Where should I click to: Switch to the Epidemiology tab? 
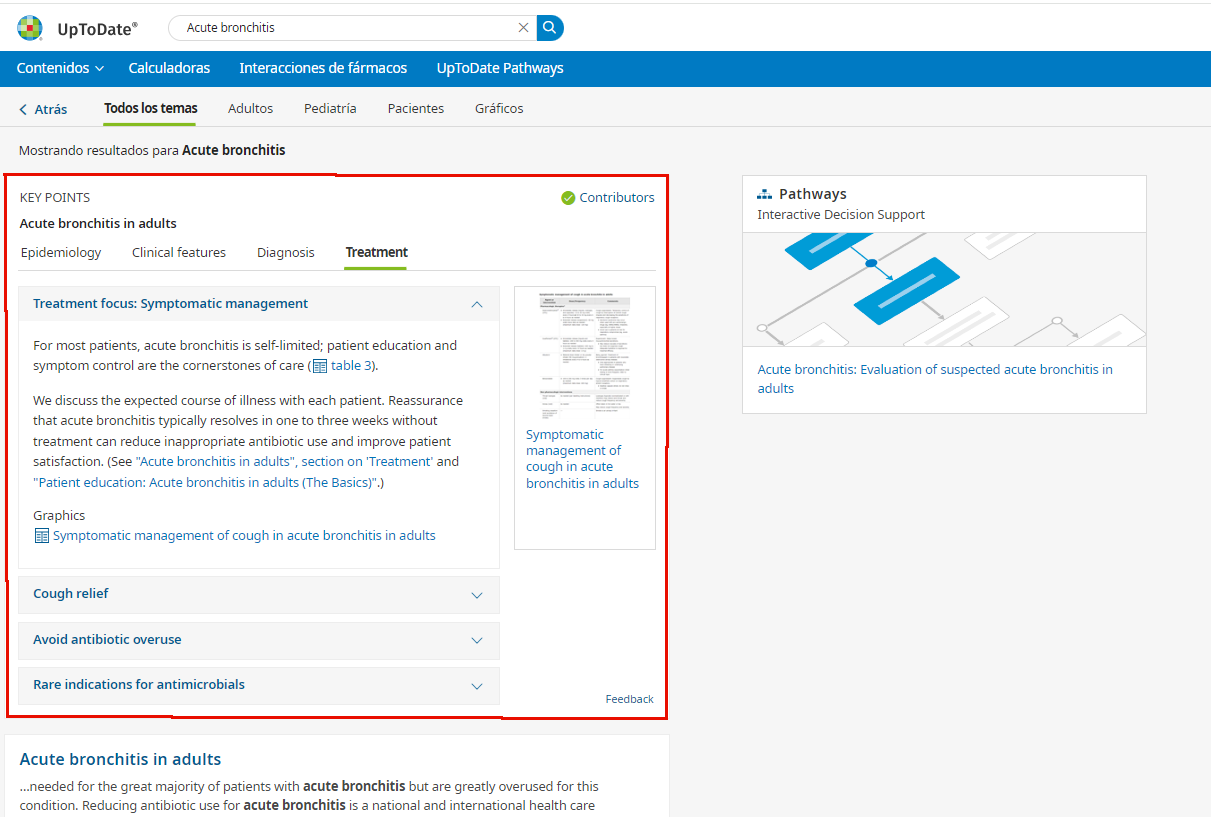61,253
